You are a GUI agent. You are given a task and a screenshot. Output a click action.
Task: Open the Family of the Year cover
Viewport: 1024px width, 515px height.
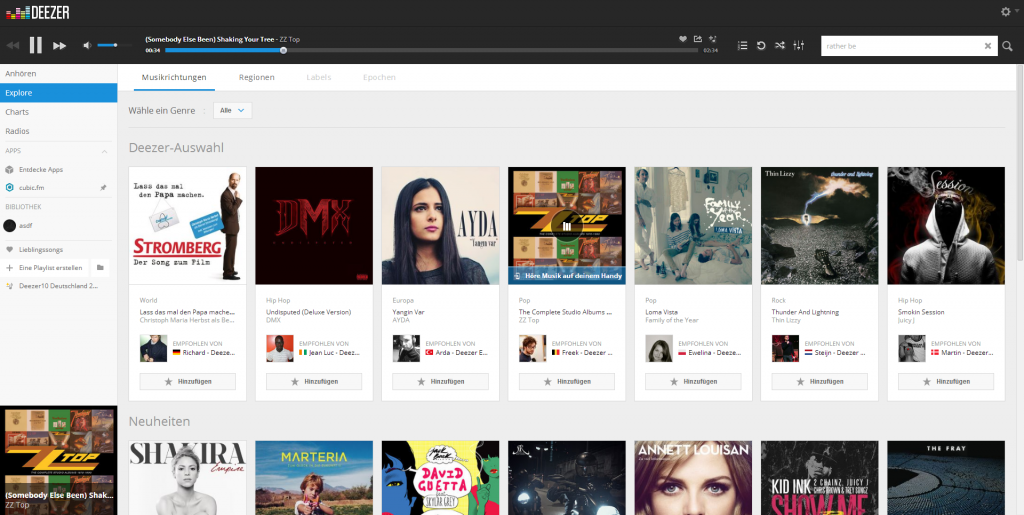tap(693, 225)
